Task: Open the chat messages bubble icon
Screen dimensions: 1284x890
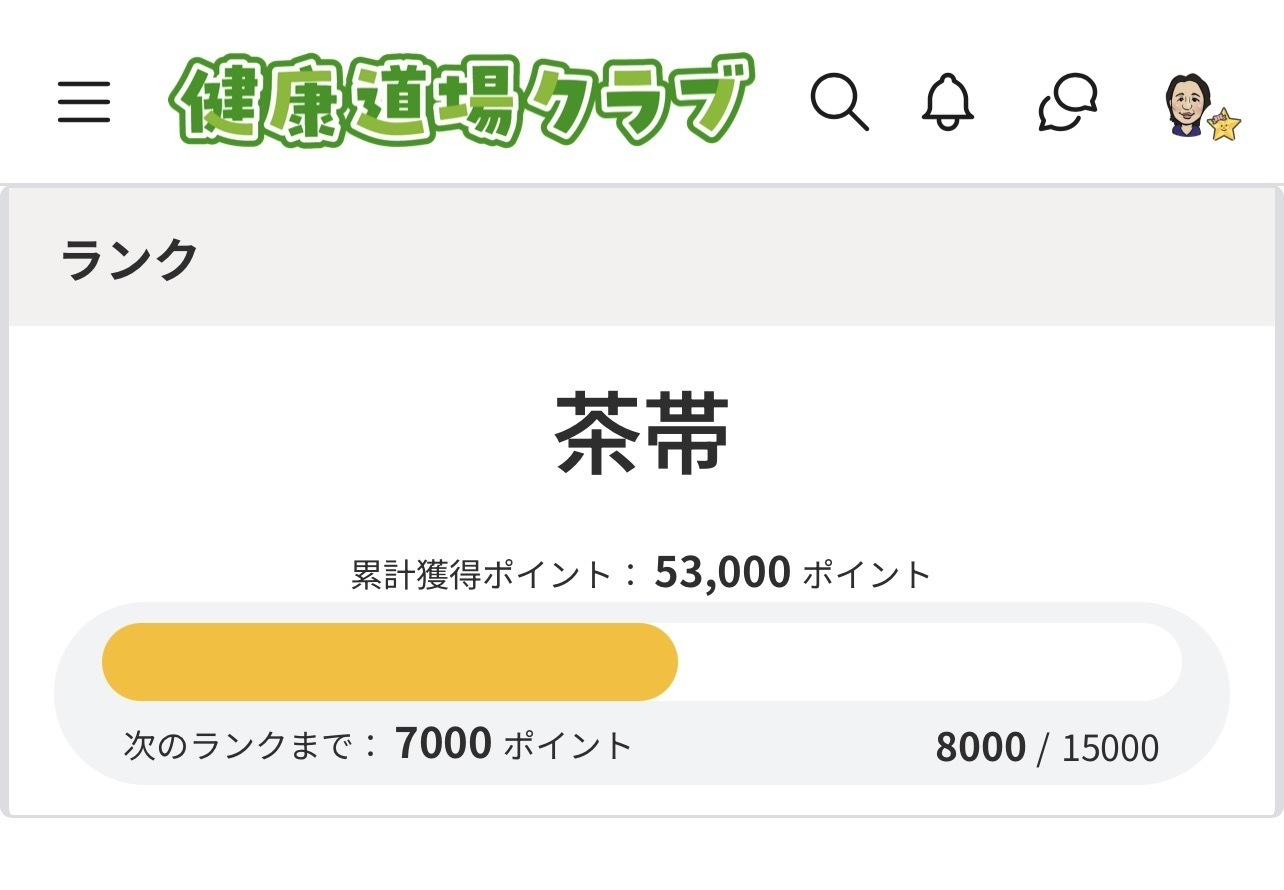Action: click(x=1069, y=102)
